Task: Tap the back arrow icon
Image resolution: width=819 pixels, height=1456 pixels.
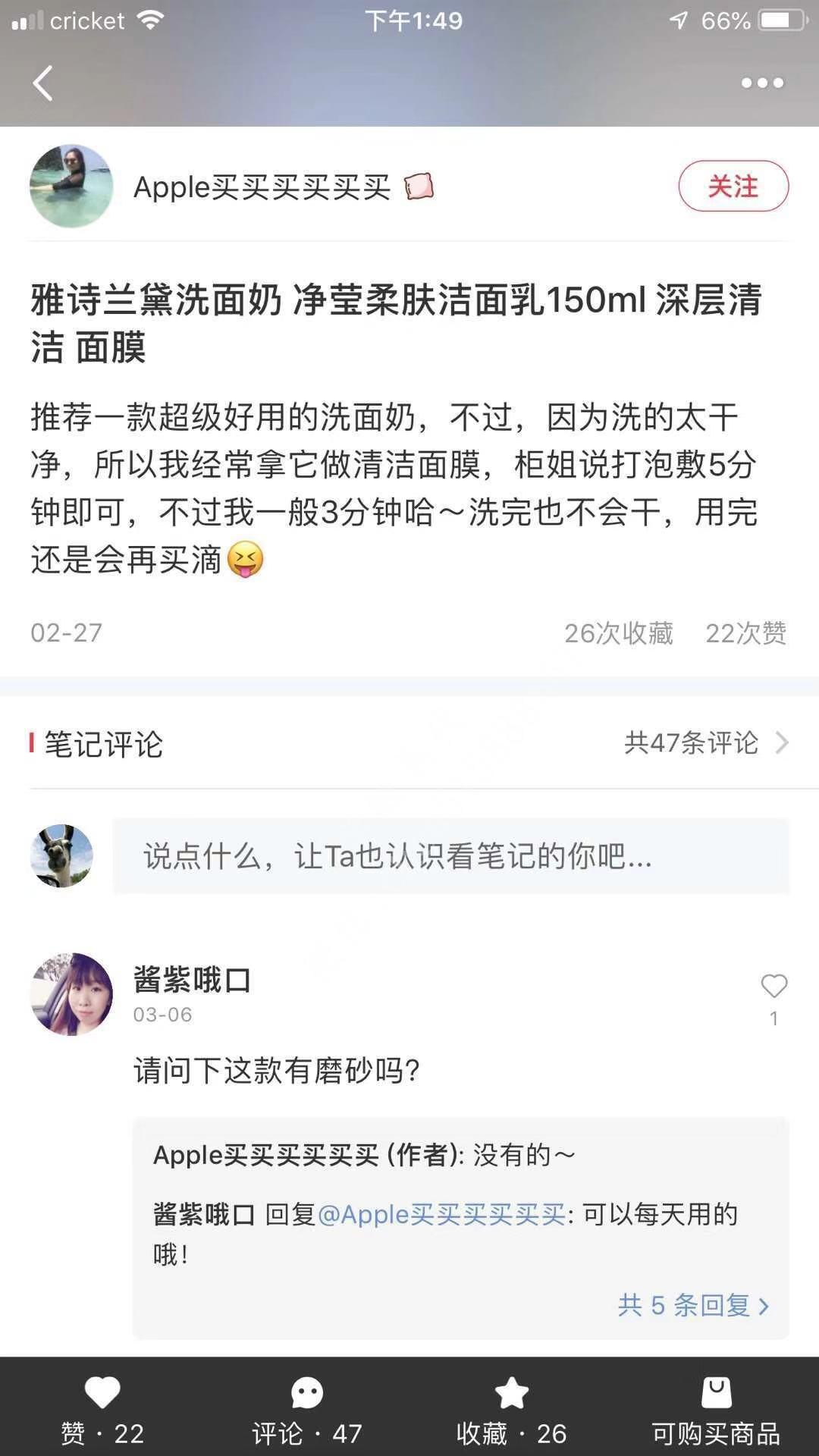Action: tap(43, 83)
